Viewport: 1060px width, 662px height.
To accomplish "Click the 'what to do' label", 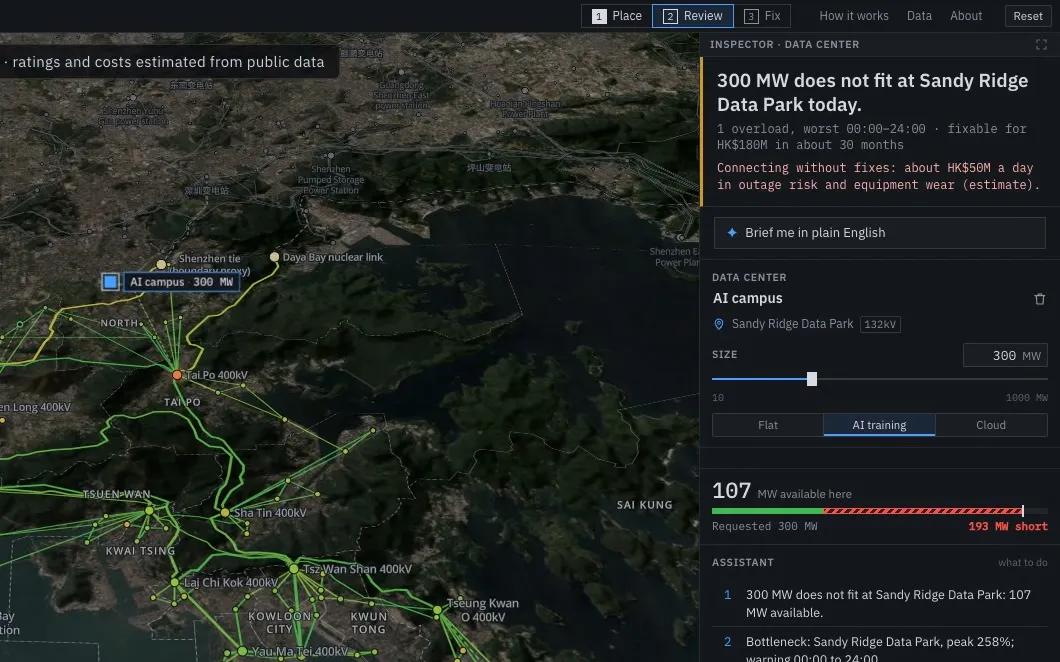I will point(1023,563).
